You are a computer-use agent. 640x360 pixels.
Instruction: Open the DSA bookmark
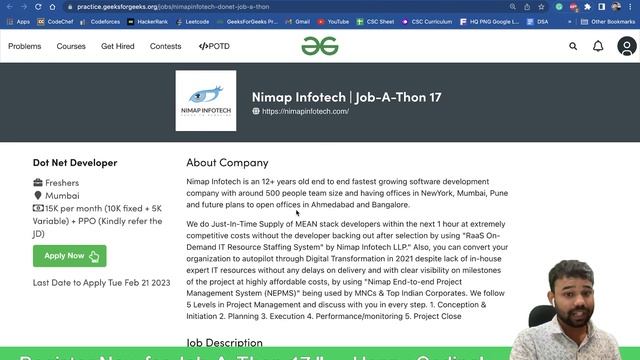(538, 22)
